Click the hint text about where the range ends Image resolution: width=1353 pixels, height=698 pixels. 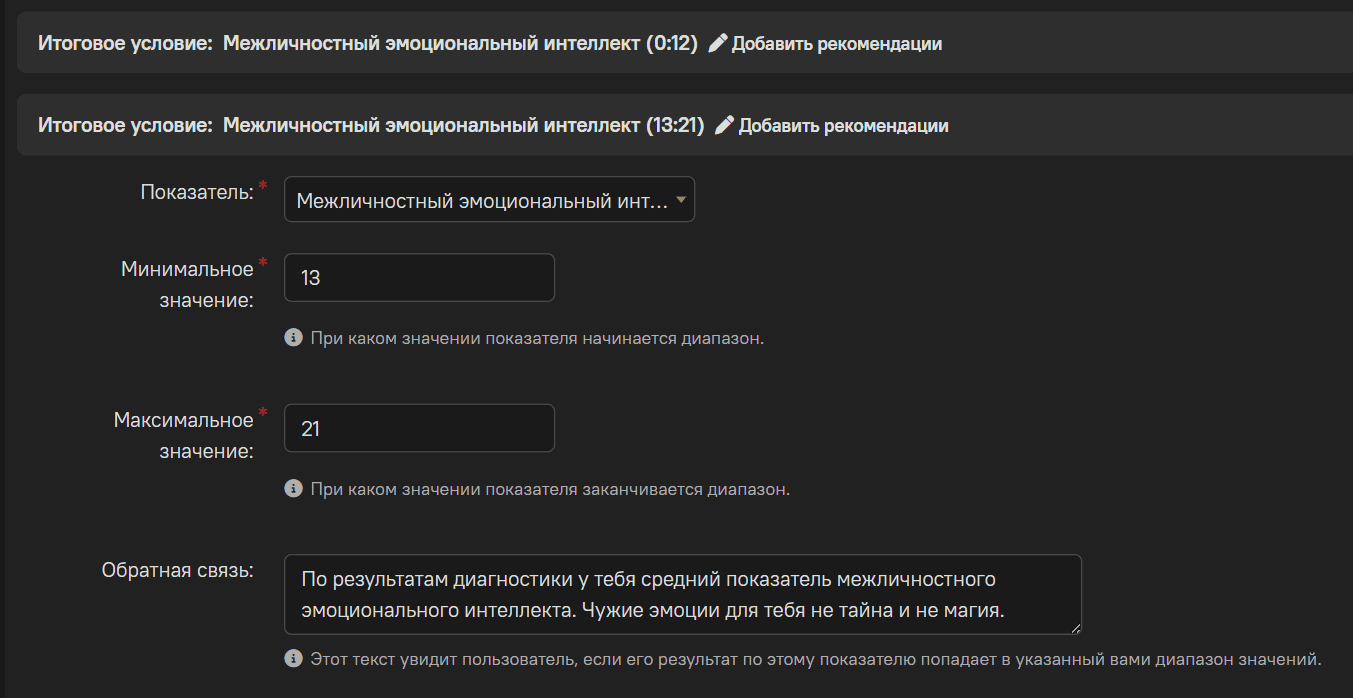click(x=550, y=489)
